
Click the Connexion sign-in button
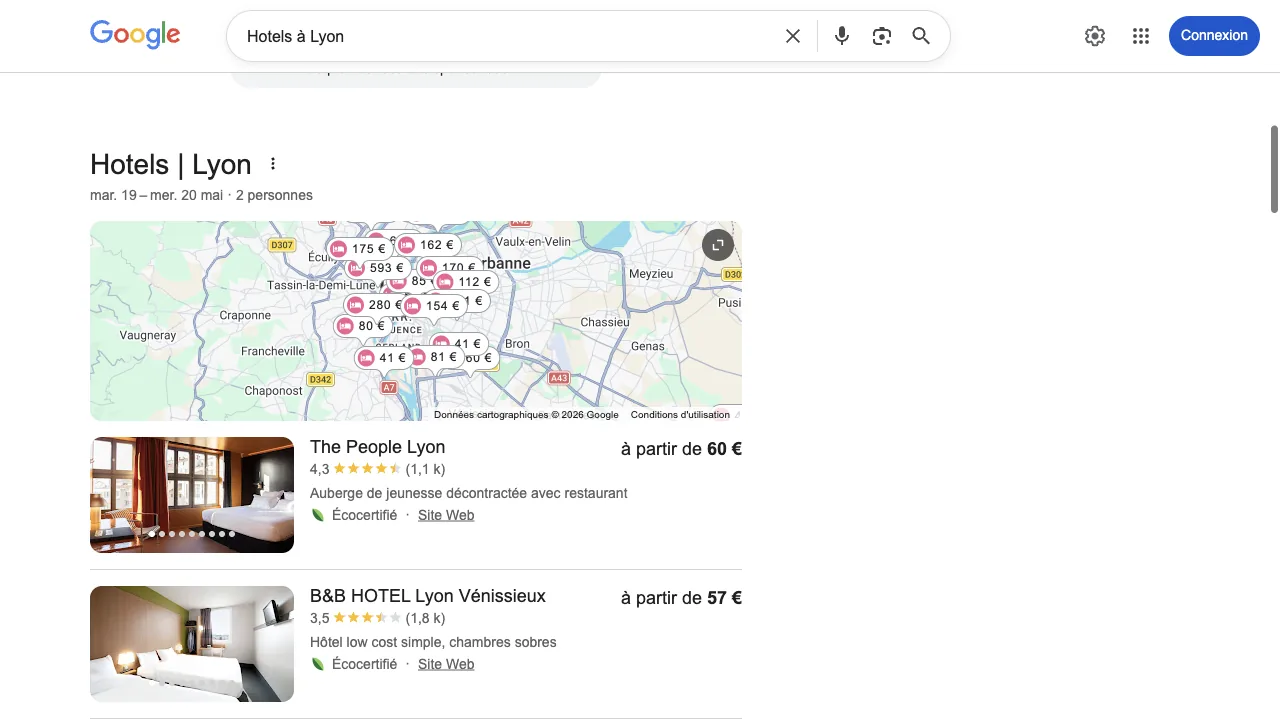[1214, 35]
